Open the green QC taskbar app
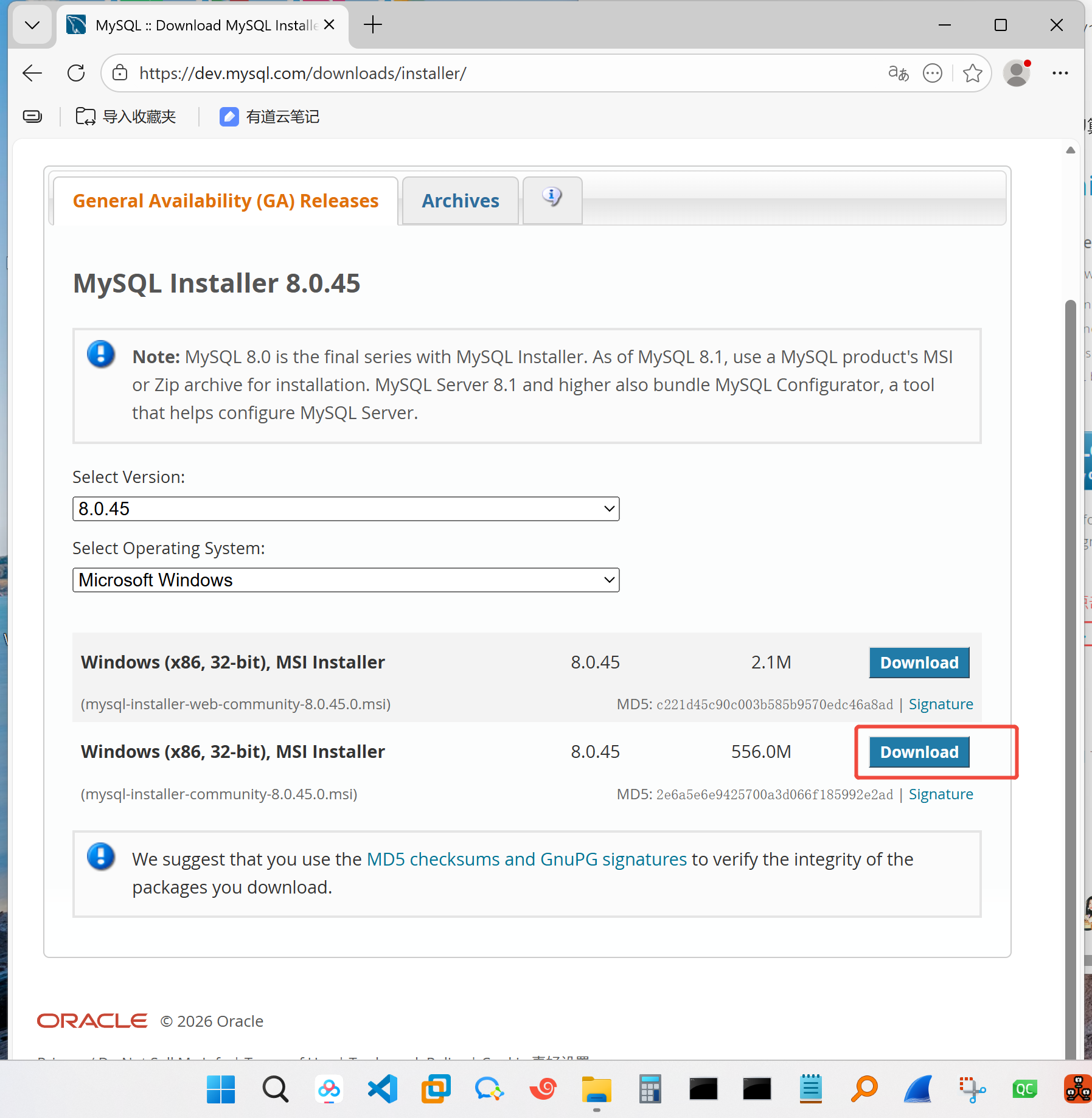This screenshot has height=1118, width=1092. point(1024,1089)
